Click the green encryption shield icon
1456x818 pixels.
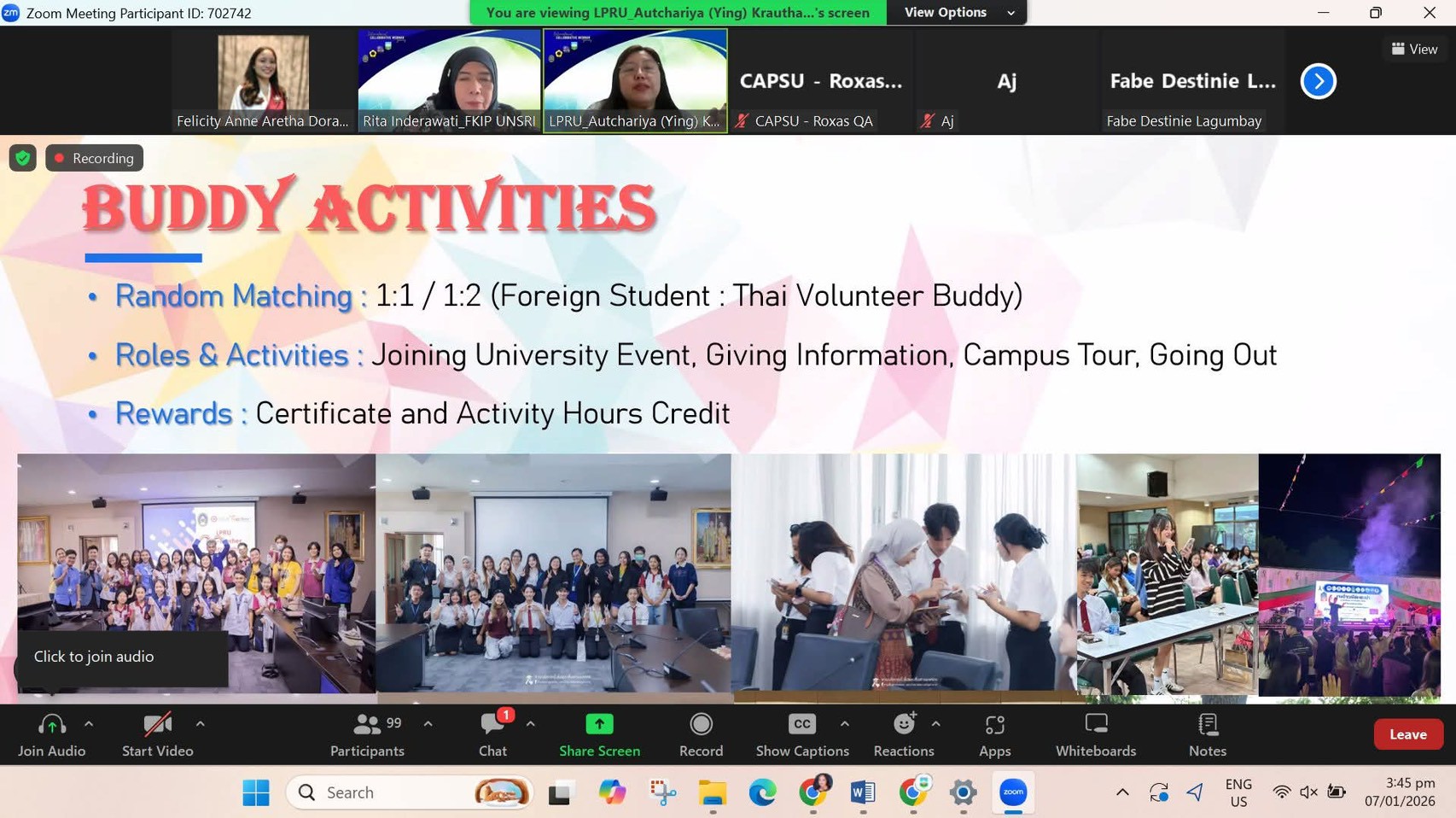(x=23, y=158)
